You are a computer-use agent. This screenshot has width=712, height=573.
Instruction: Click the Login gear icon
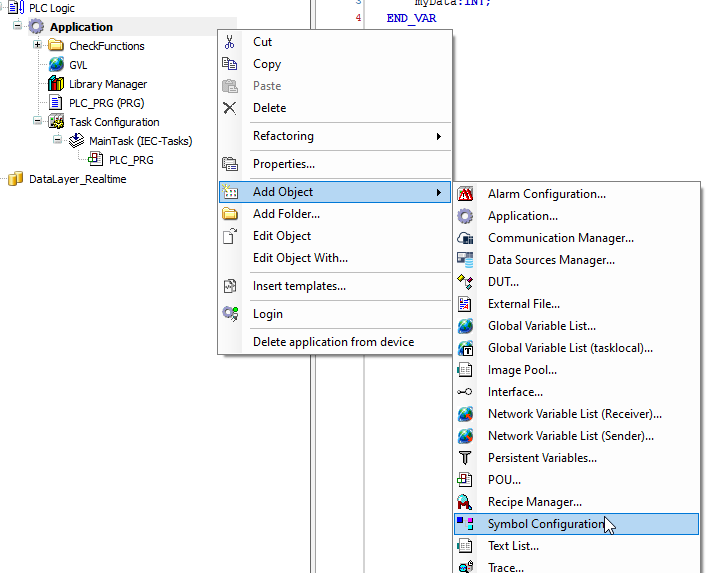coord(230,314)
